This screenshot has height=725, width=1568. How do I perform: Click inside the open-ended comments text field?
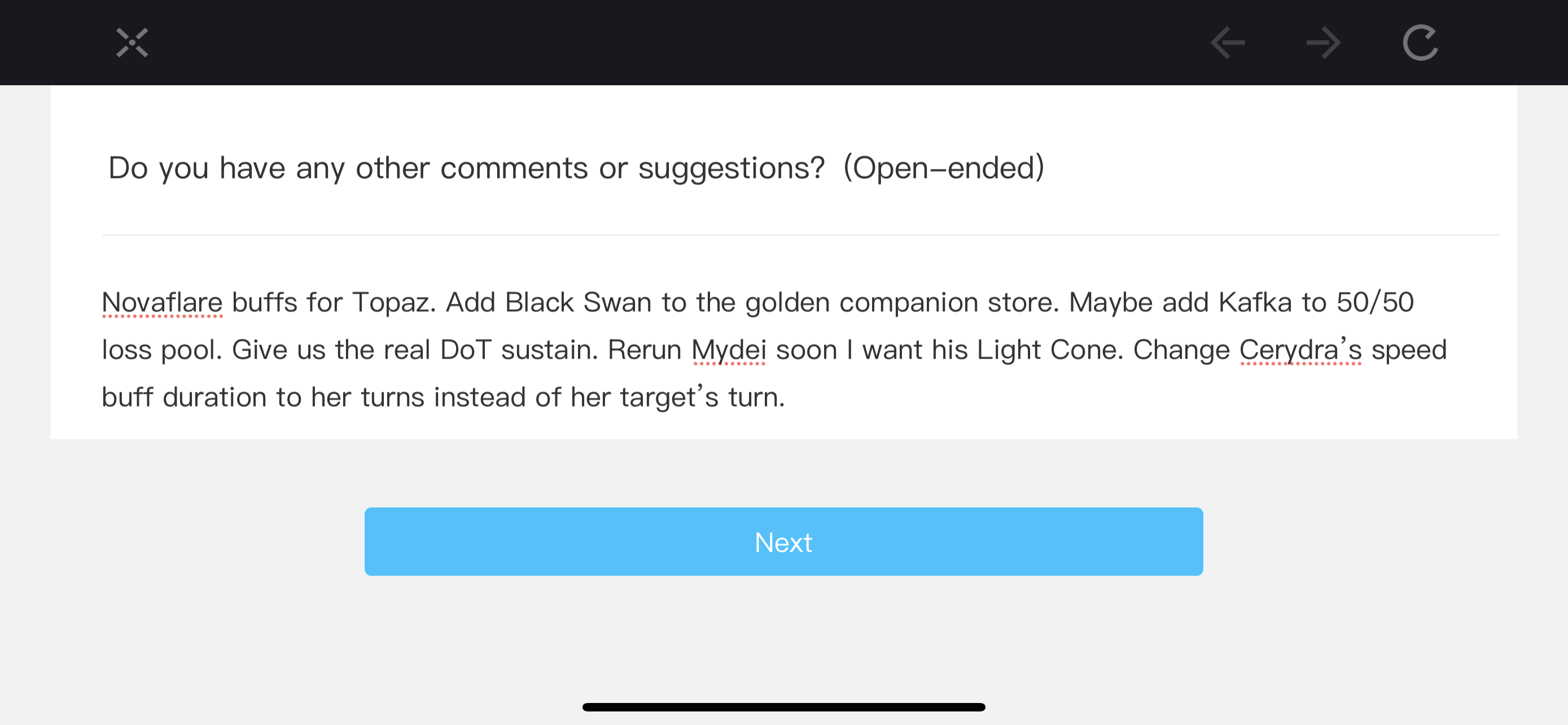point(783,350)
